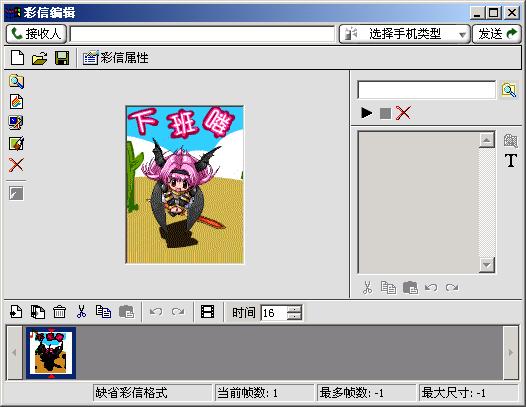Redo frame action in frame toolbar
Viewport: 526px width, 407px height.
(x=178, y=312)
